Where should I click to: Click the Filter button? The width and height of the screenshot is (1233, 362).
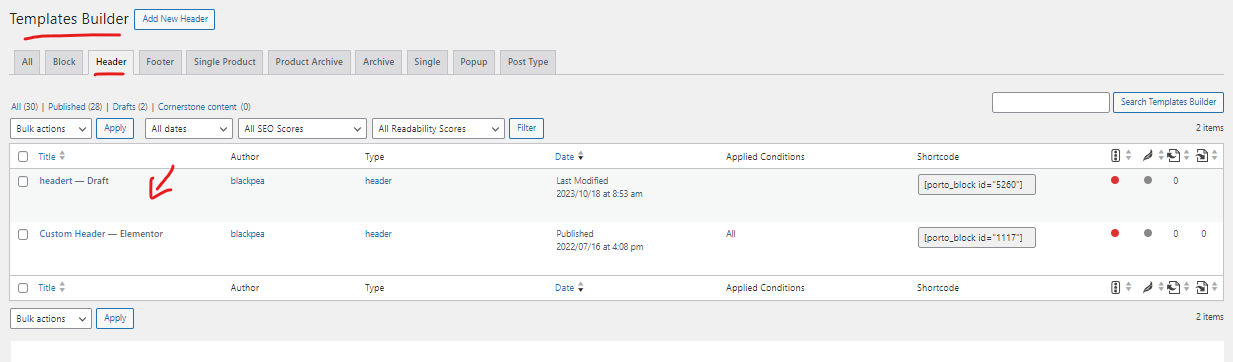pyautogui.click(x=526, y=128)
